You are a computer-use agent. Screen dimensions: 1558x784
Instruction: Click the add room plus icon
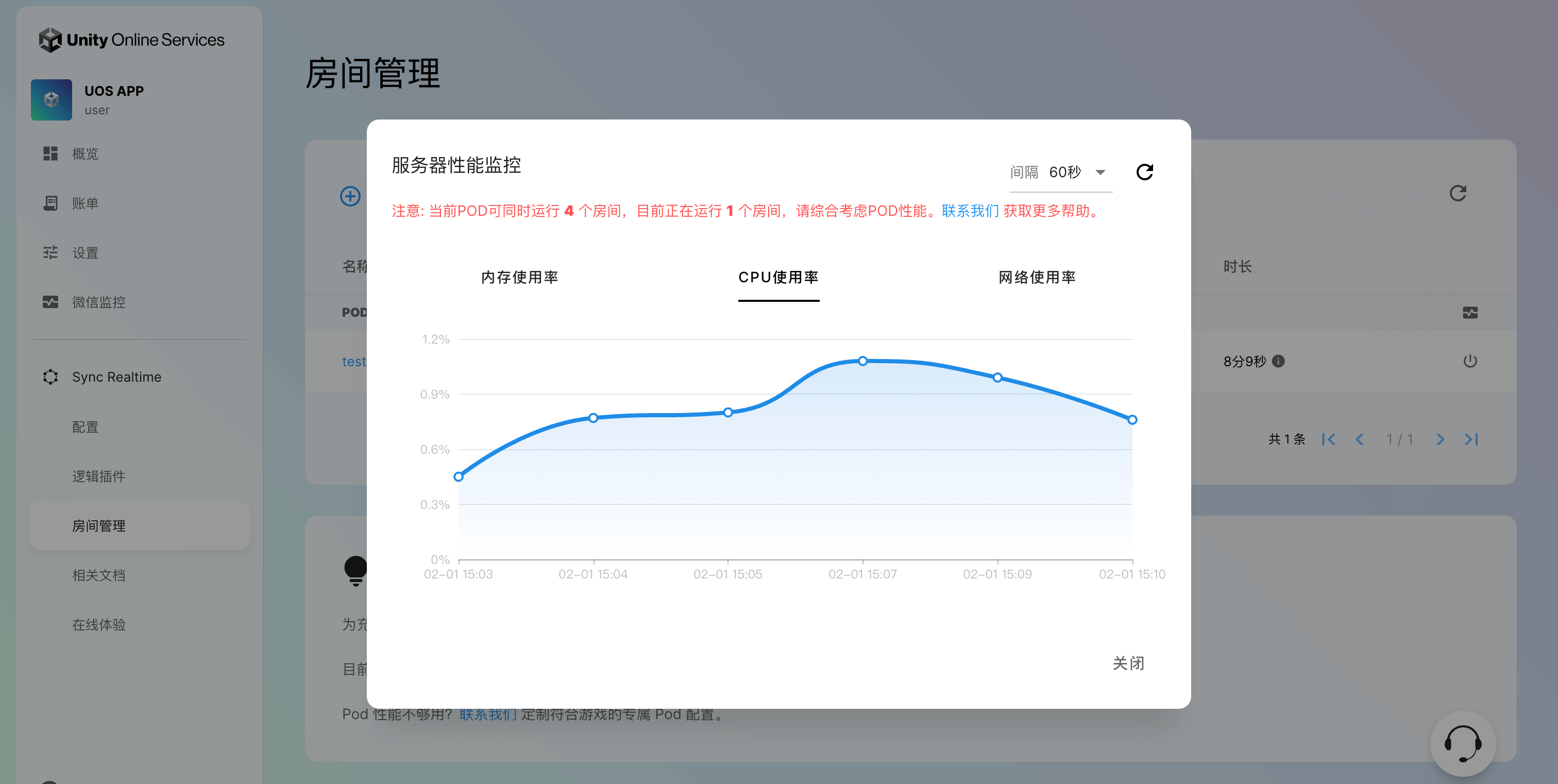[x=350, y=196]
